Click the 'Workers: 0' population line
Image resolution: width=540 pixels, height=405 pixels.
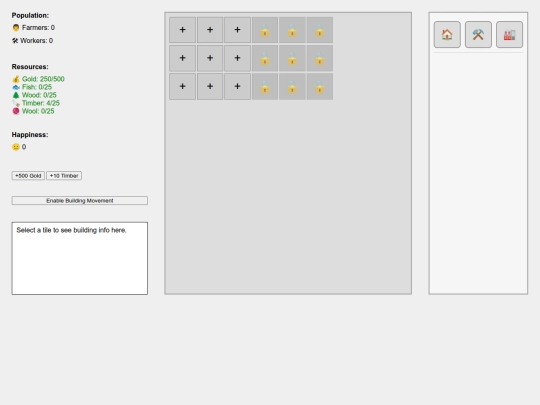[32, 41]
